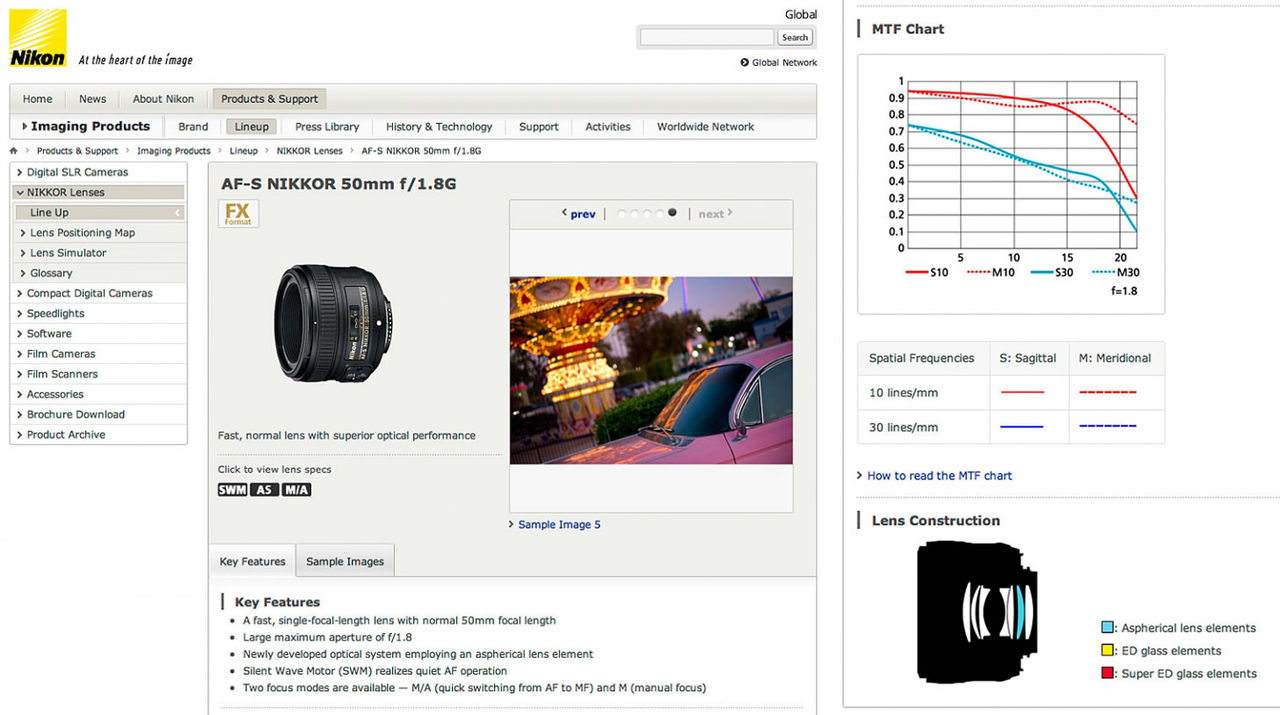This screenshot has width=1280, height=715.
Task: Click the Nikon logo
Action: coord(37,37)
